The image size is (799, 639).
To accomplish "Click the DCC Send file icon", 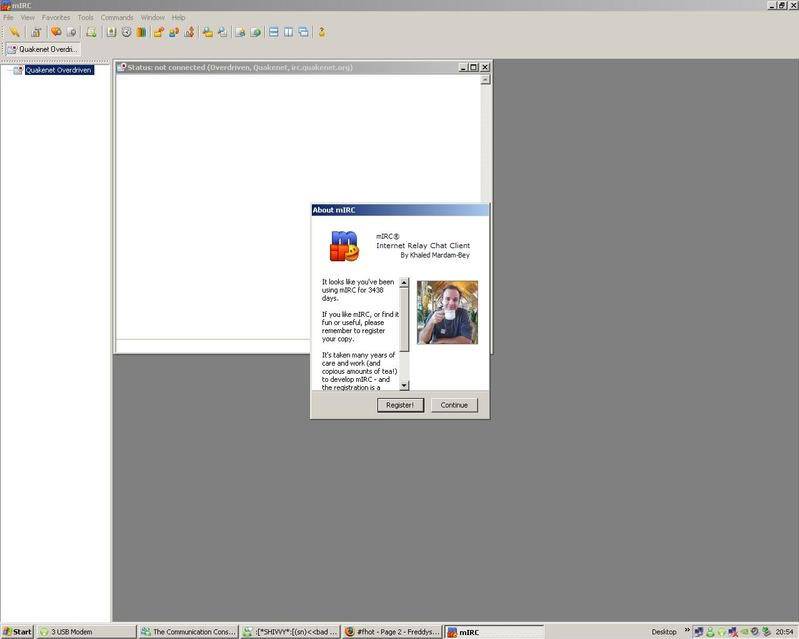I will (x=158, y=32).
